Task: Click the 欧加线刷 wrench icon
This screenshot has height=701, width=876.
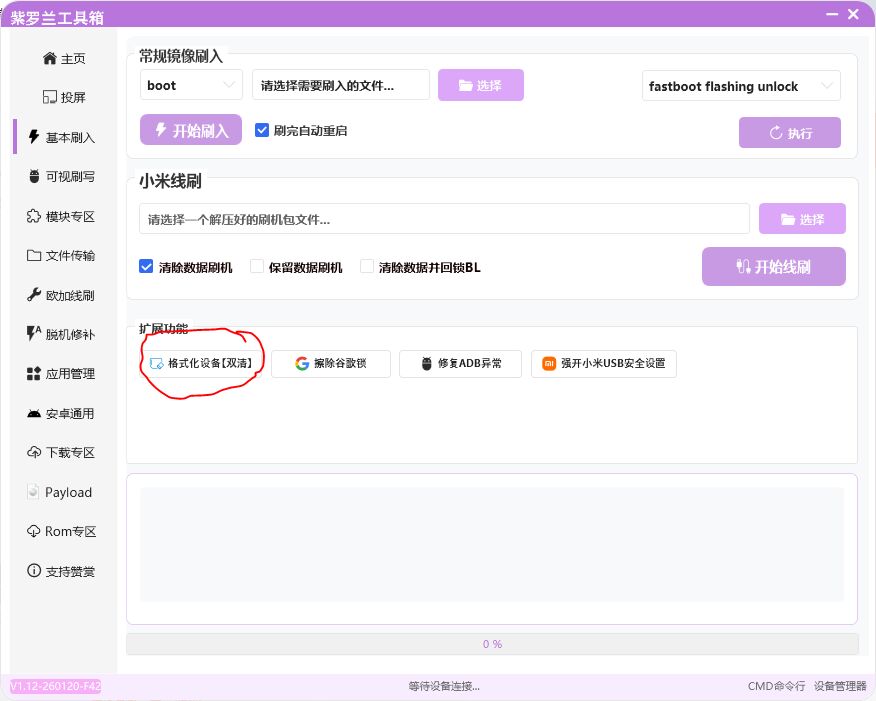Action: pyautogui.click(x=34, y=295)
